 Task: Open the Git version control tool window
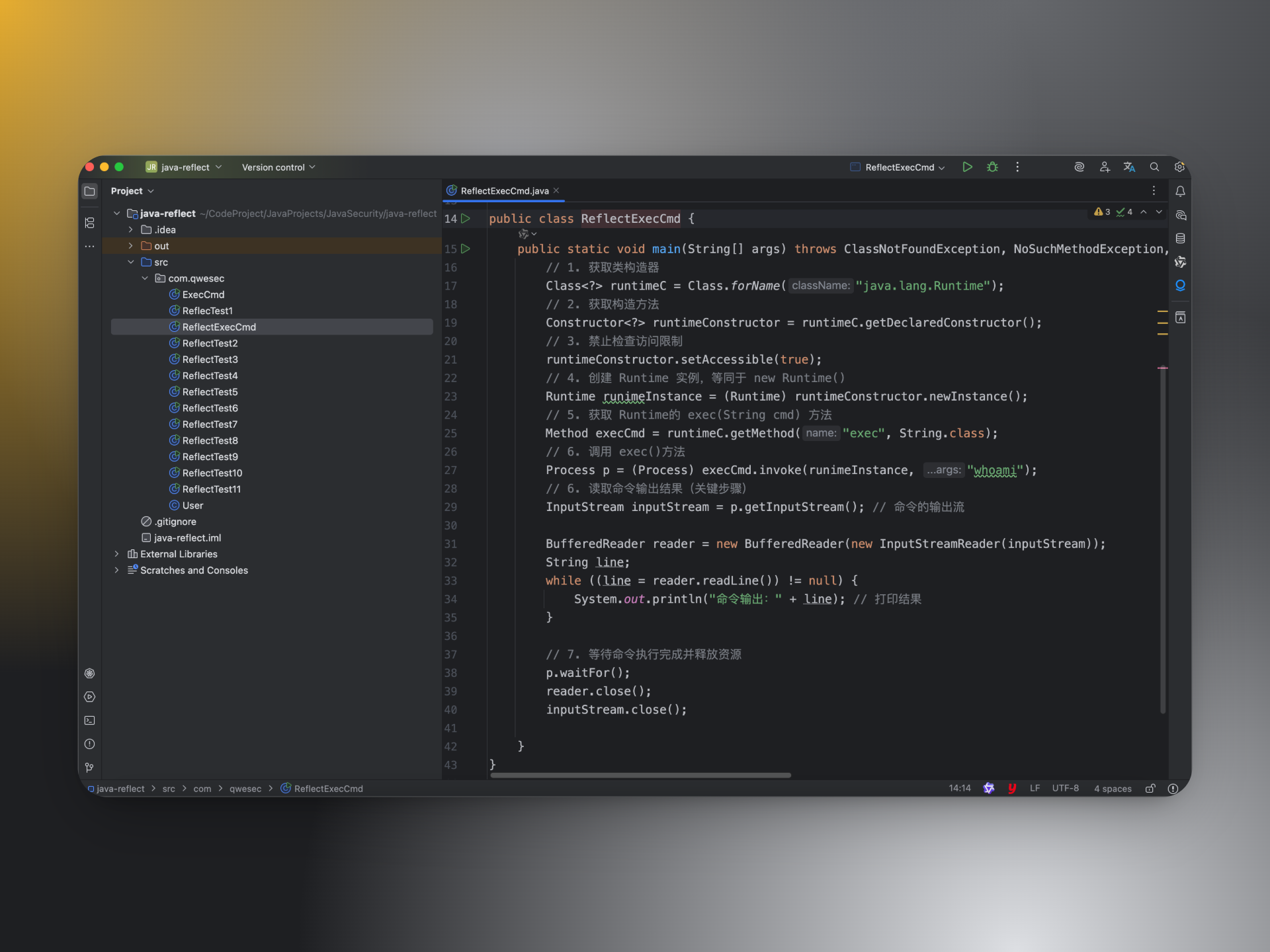[x=90, y=768]
